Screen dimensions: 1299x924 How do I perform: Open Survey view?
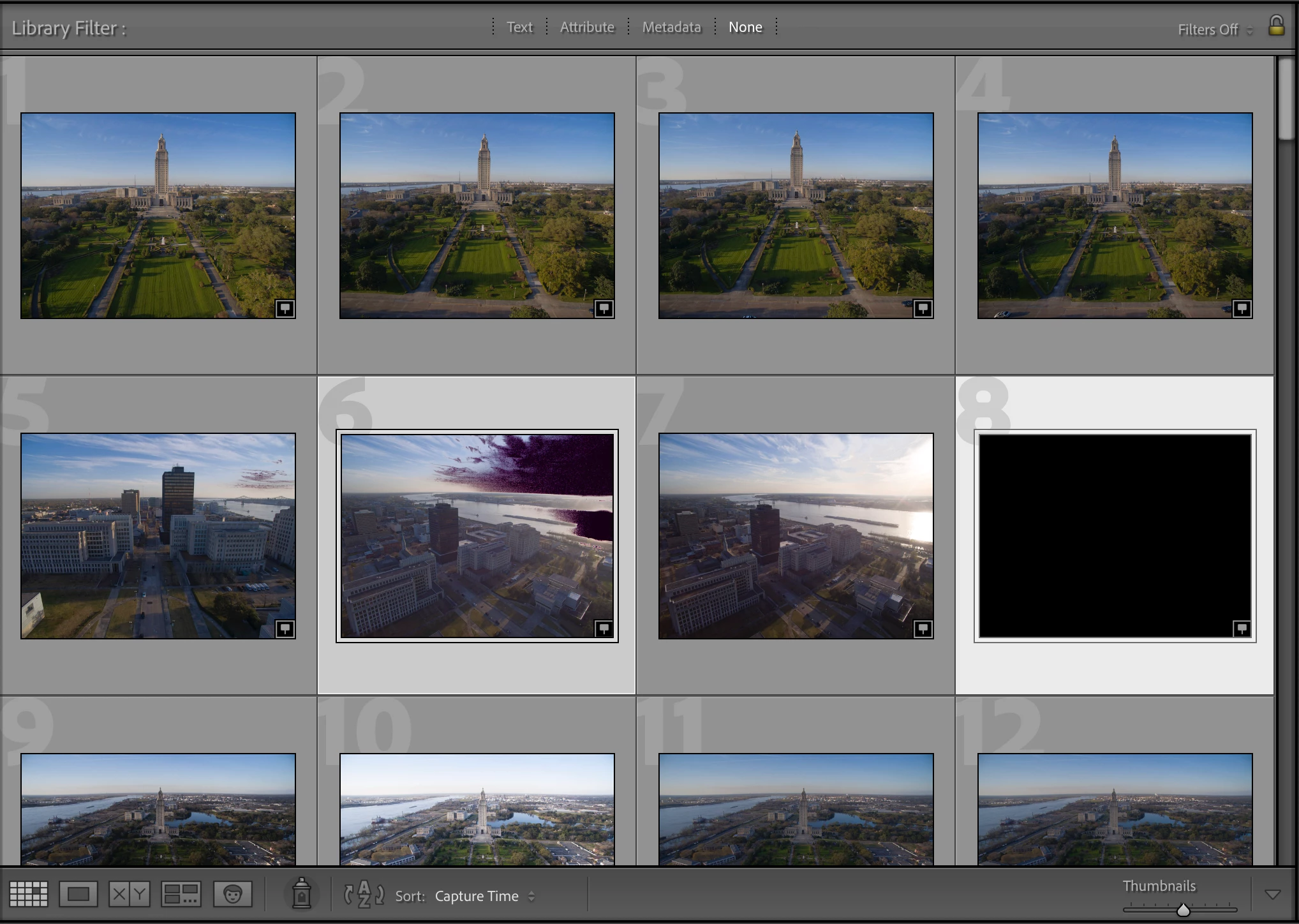point(181,894)
